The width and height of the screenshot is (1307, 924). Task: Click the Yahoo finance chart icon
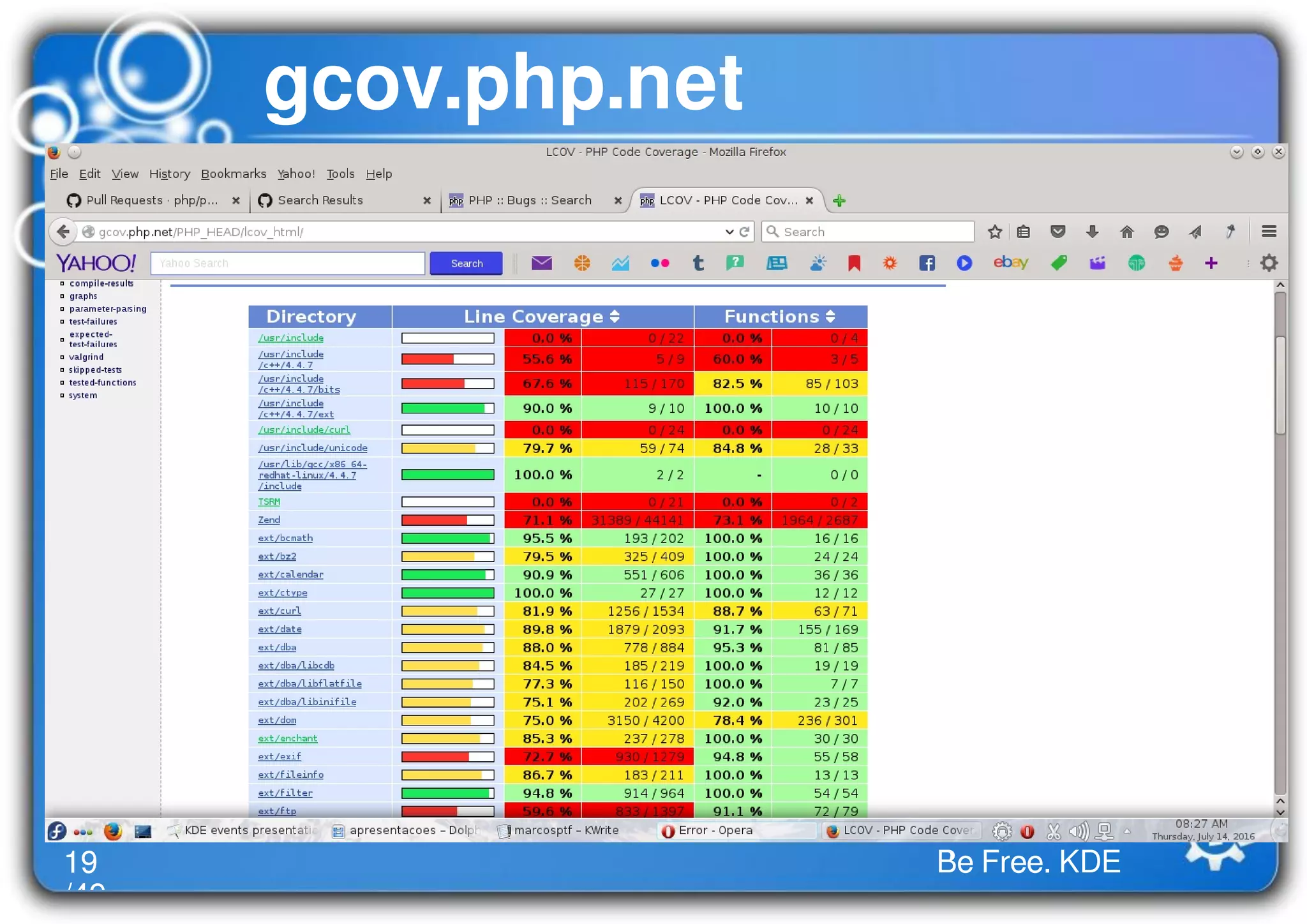tap(620, 263)
